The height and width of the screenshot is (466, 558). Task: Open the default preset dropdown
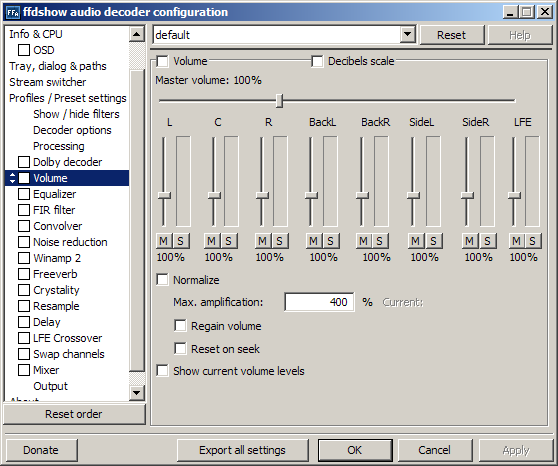[x=407, y=35]
